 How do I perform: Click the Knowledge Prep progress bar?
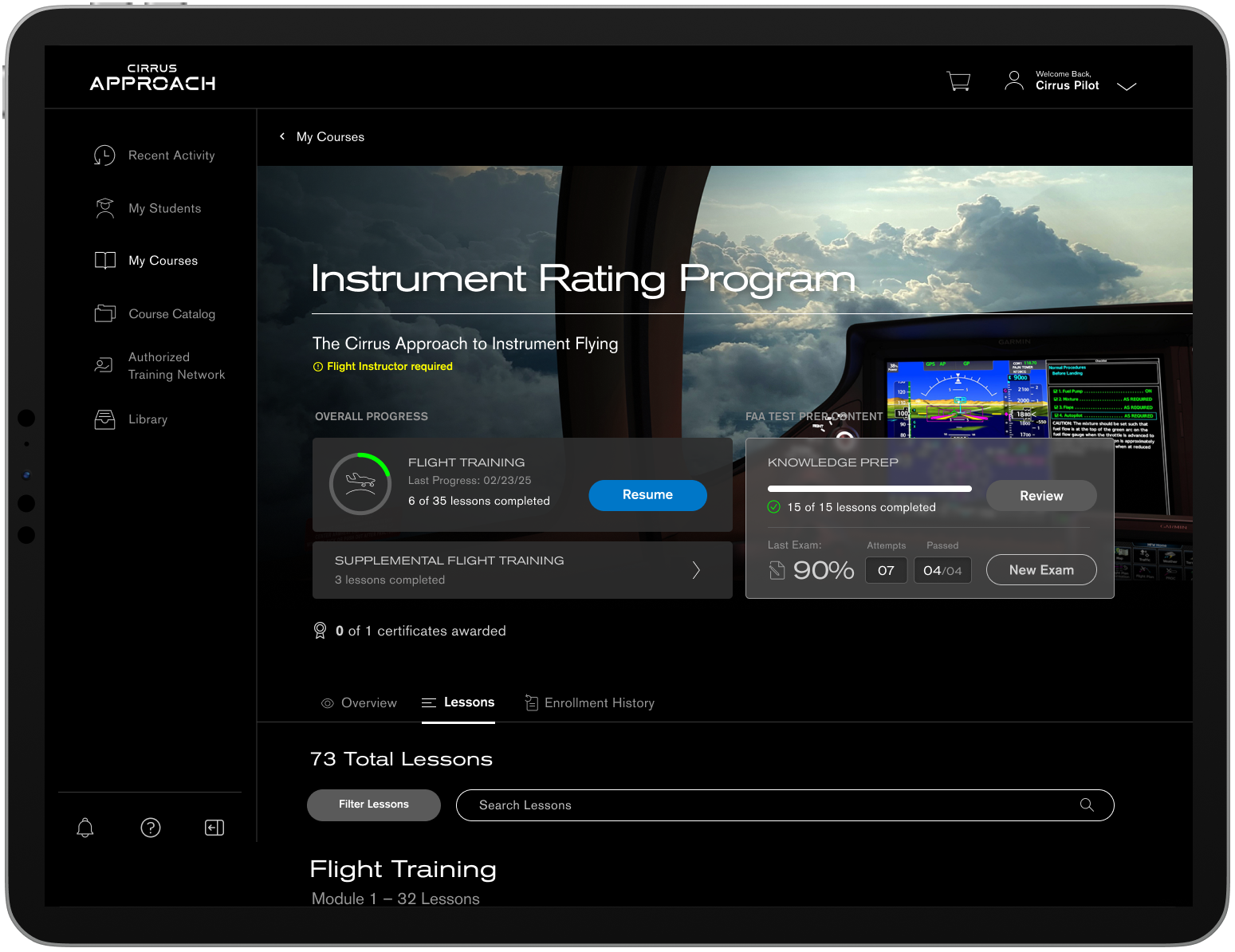click(869, 488)
